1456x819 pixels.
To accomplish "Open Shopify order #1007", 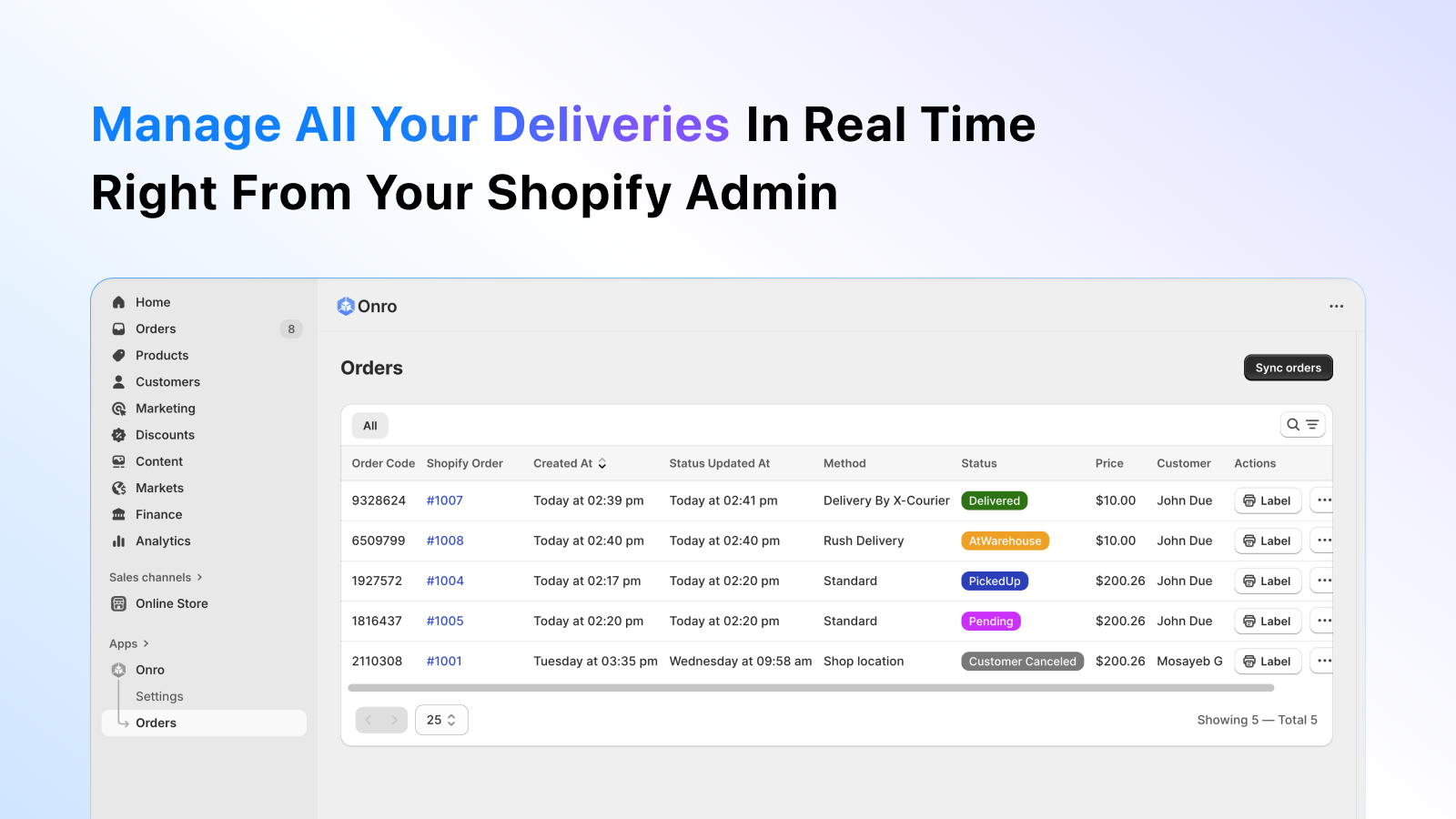I will coord(444,500).
